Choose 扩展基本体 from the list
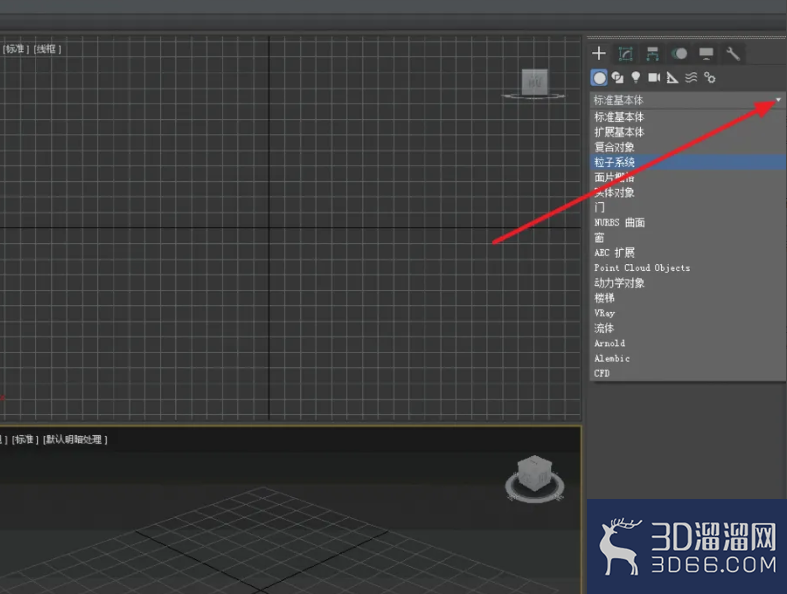The height and width of the screenshot is (594, 787). (x=688, y=132)
